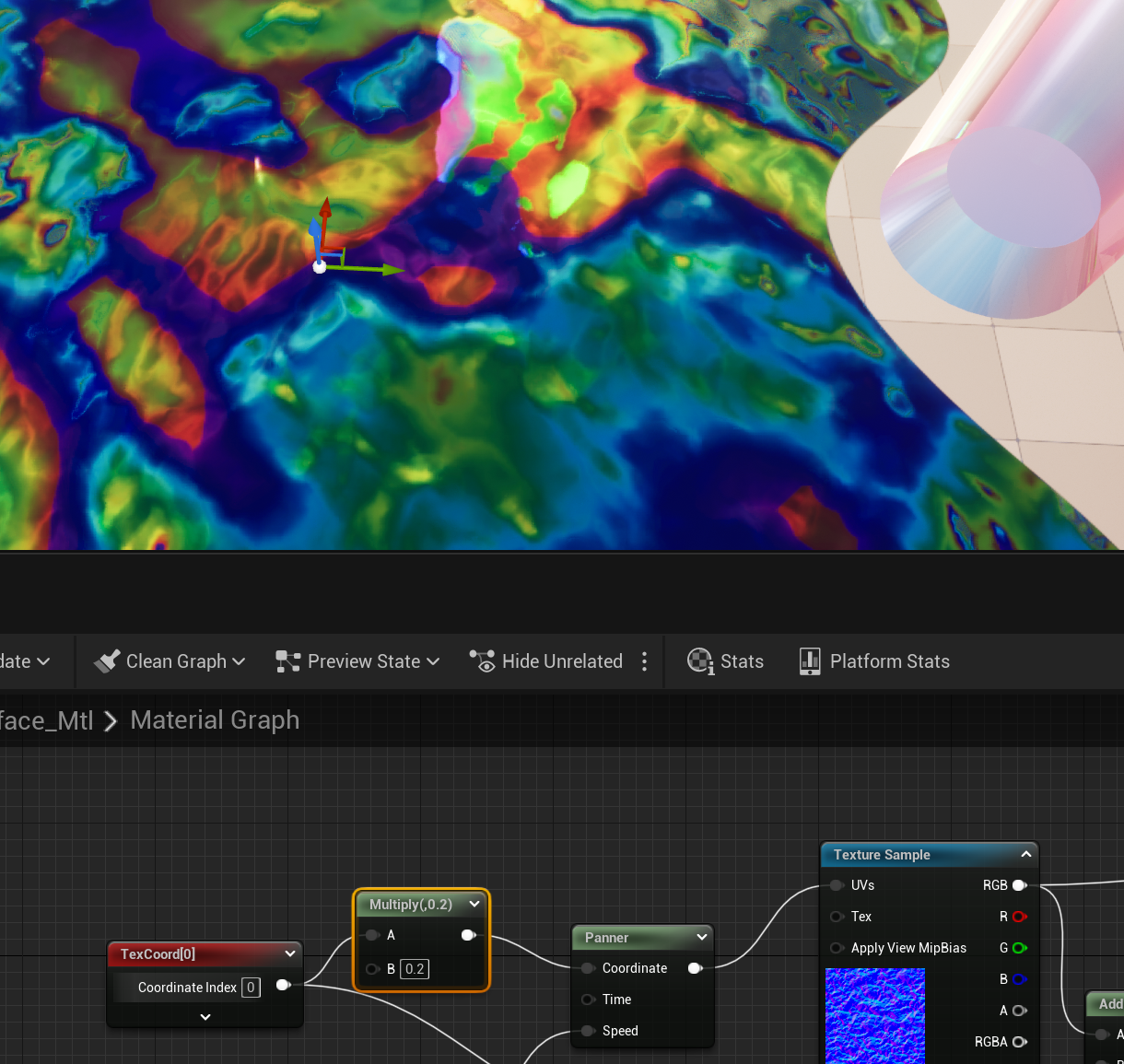
Task: Click the Panner Time input pin
Action: (588, 1000)
